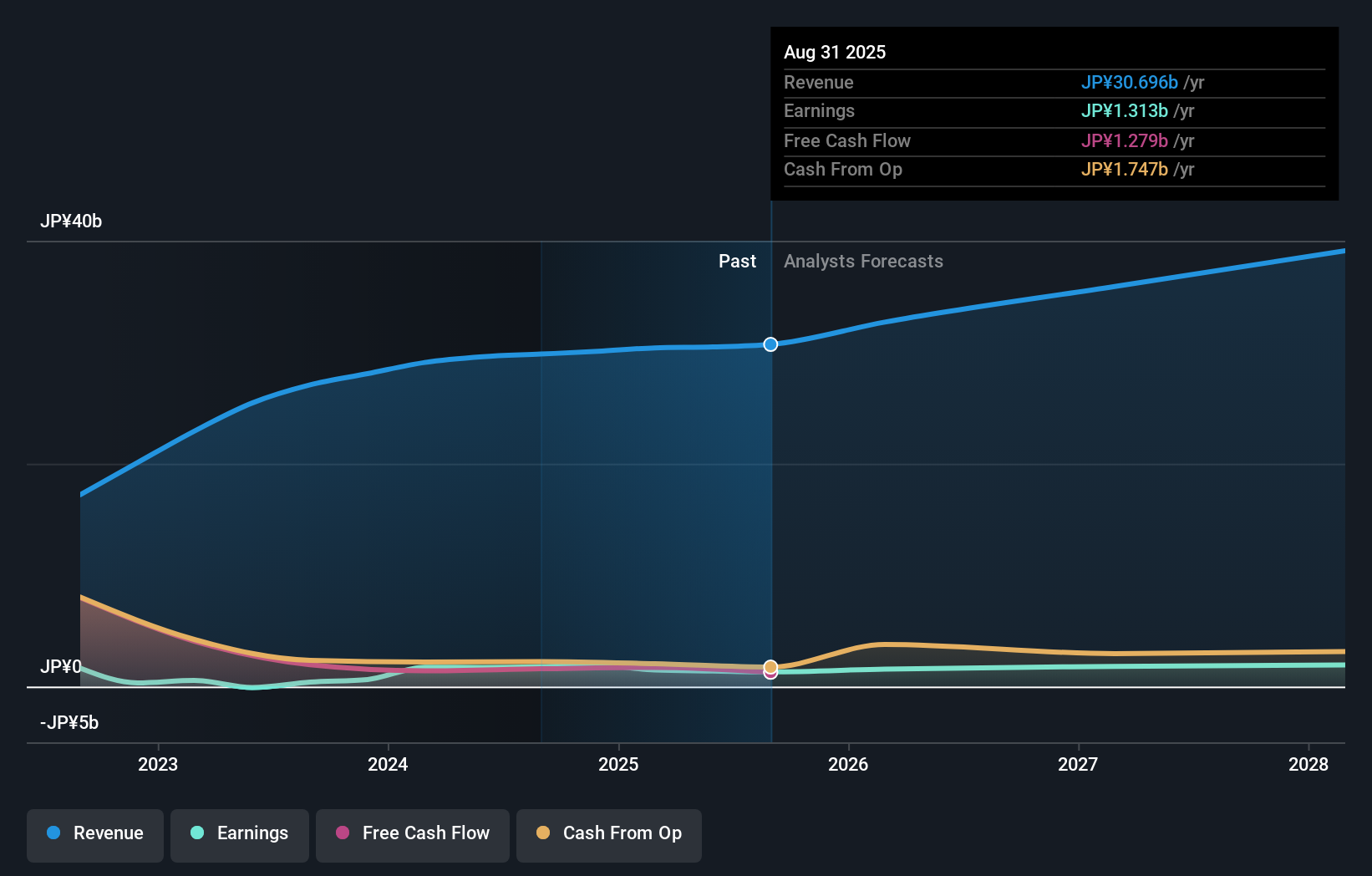Screen dimensions: 1372x876
Task: Click the JP¥40b y-axis label
Action: click(71, 222)
